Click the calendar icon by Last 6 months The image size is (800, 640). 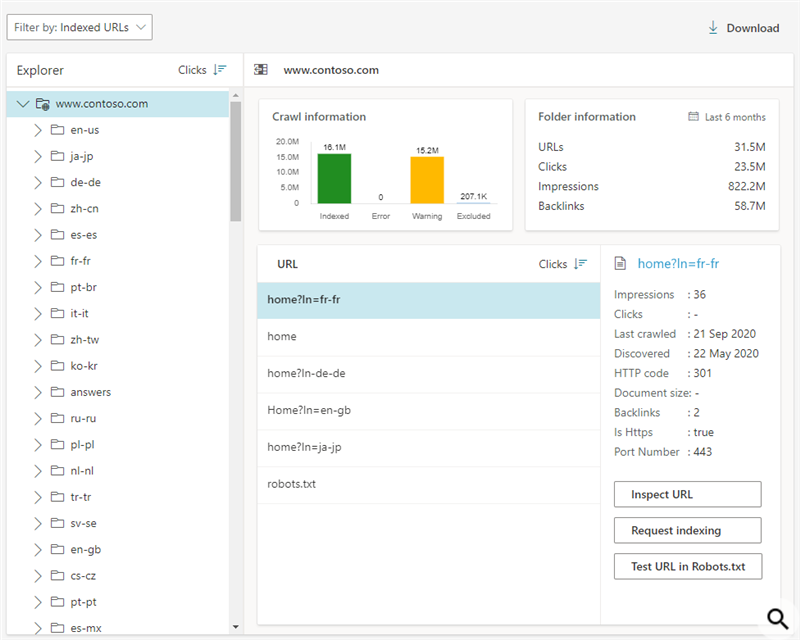pos(693,116)
